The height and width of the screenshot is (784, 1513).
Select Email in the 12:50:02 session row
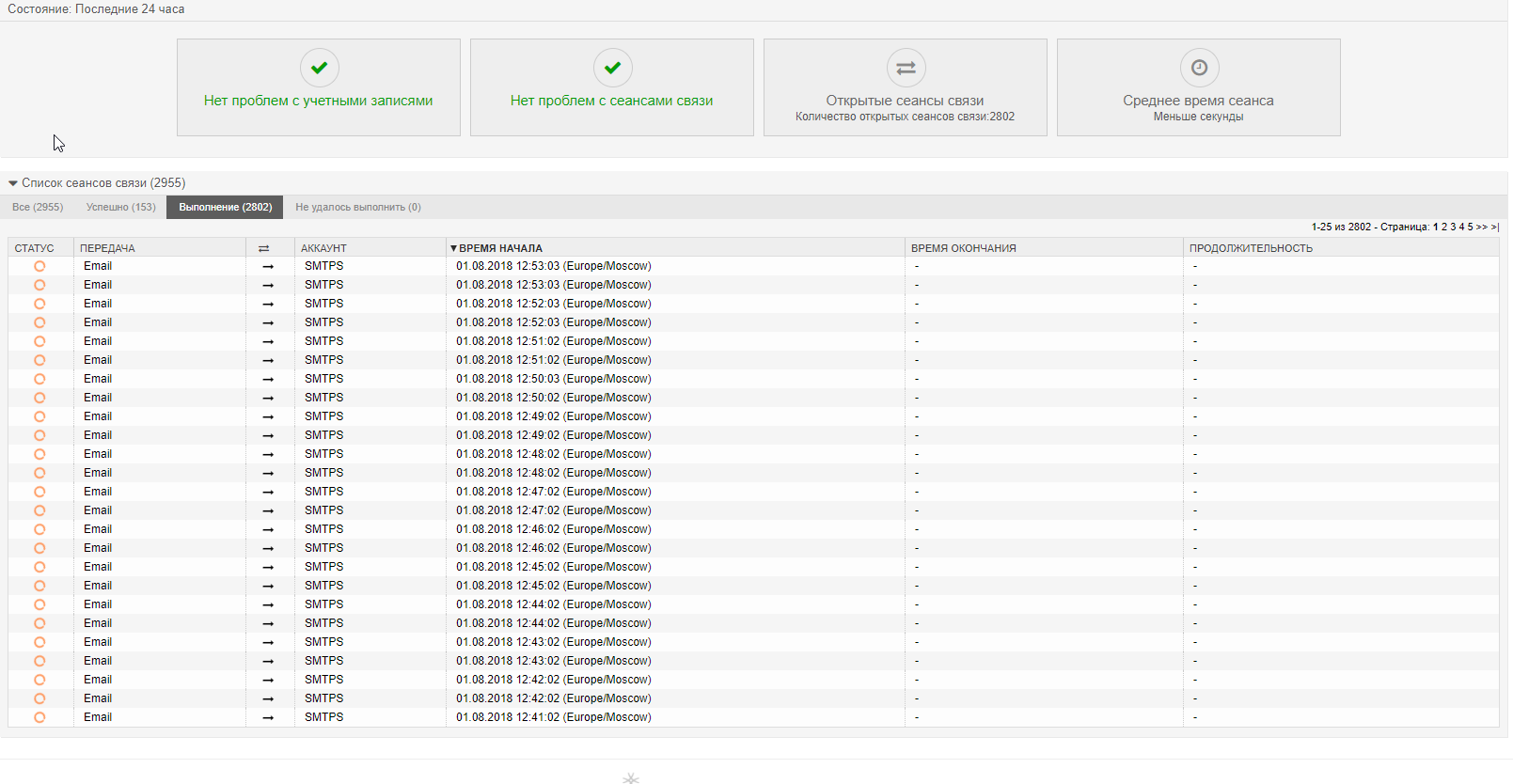pos(98,398)
